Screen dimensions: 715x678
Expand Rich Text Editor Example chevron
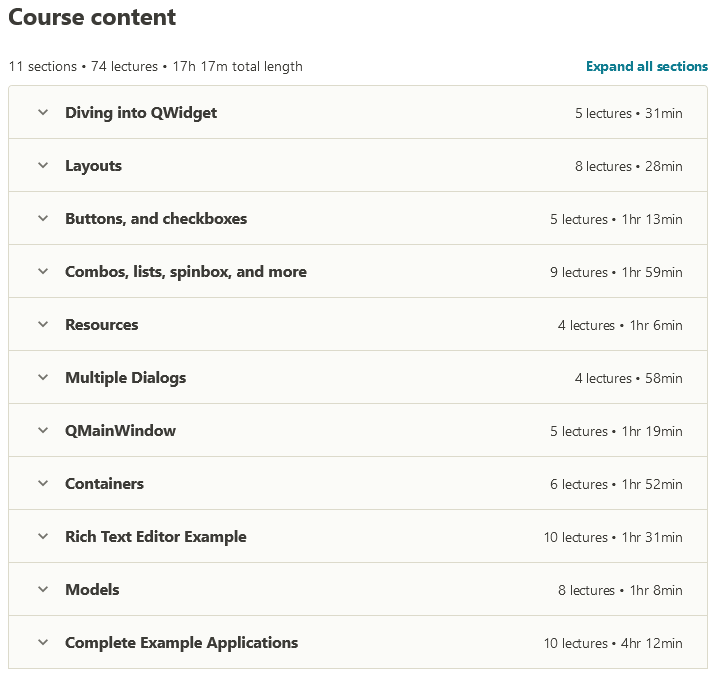coord(43,536)
